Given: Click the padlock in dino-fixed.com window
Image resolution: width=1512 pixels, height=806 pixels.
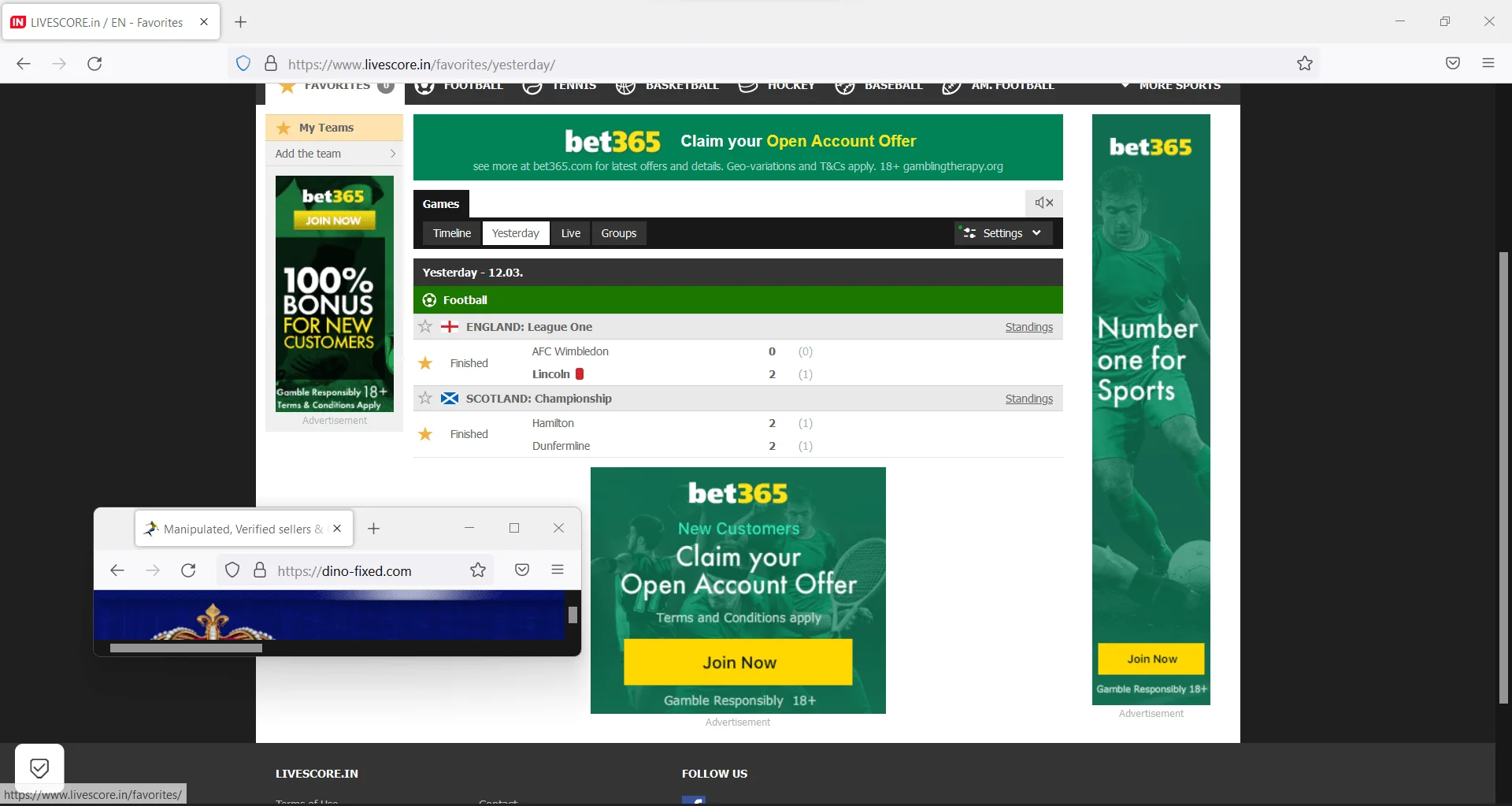Looking at the screenshot, I should point(260,570).
